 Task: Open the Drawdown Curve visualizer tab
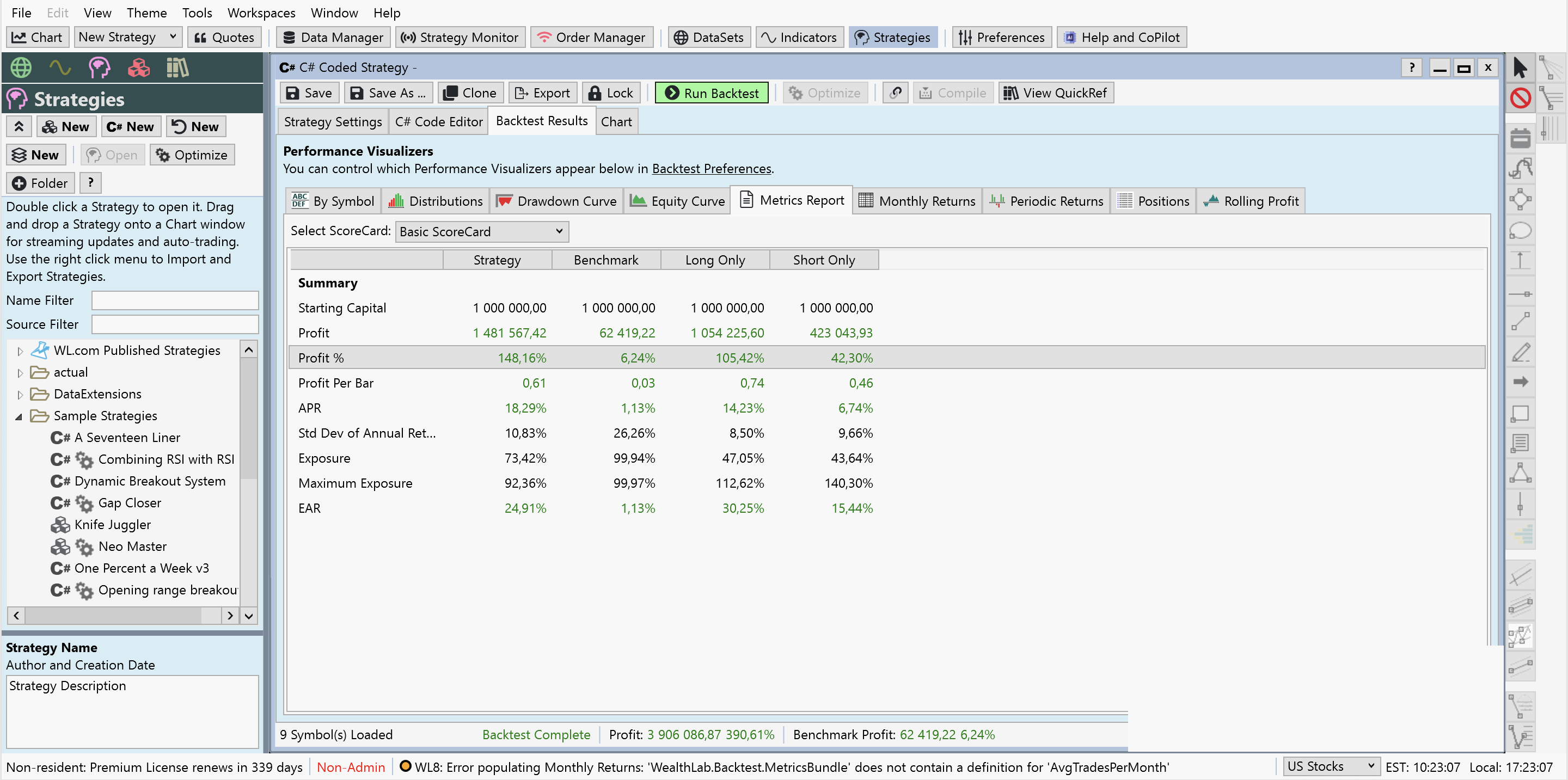click(556, 201)
